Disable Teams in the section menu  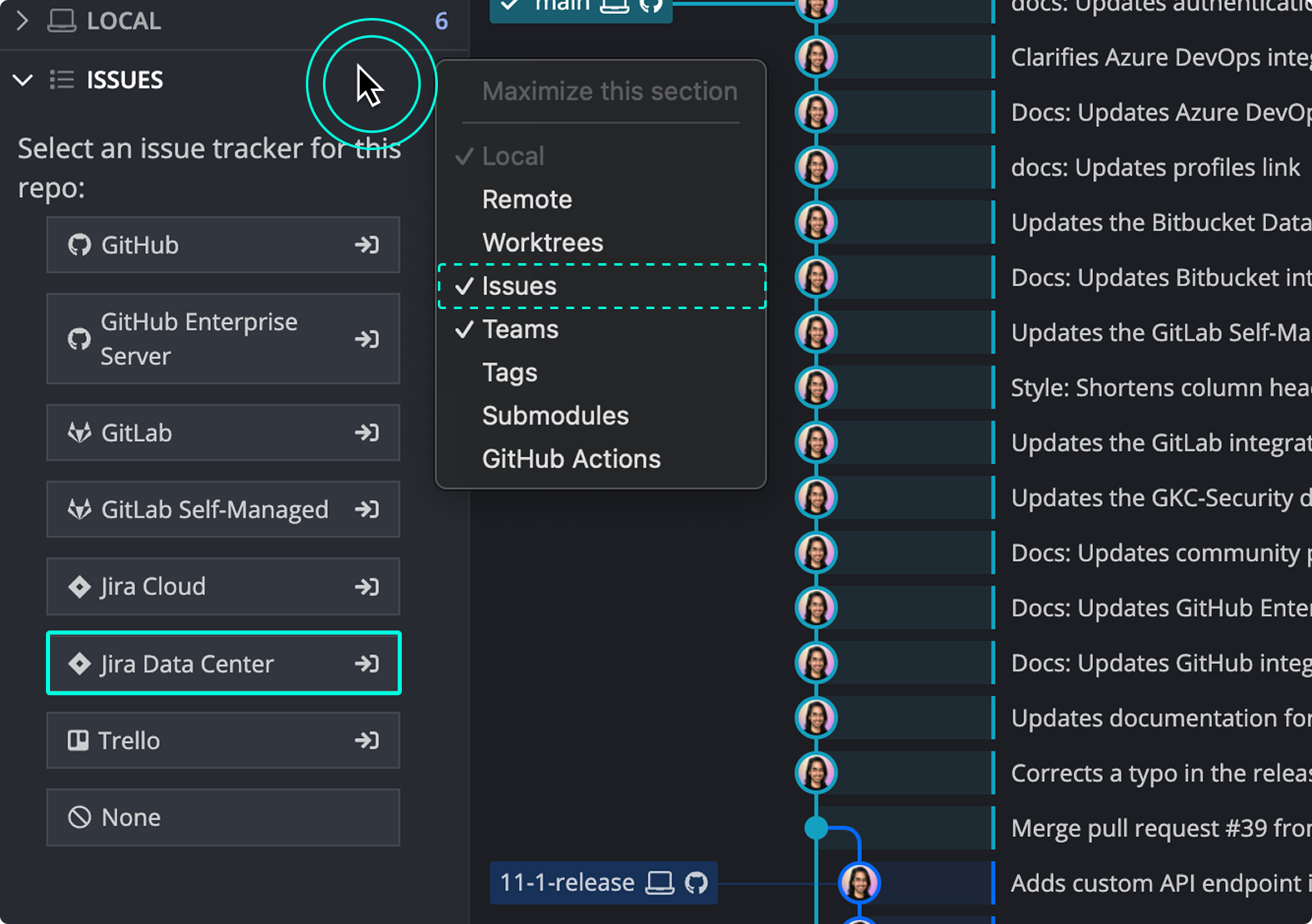520,329
